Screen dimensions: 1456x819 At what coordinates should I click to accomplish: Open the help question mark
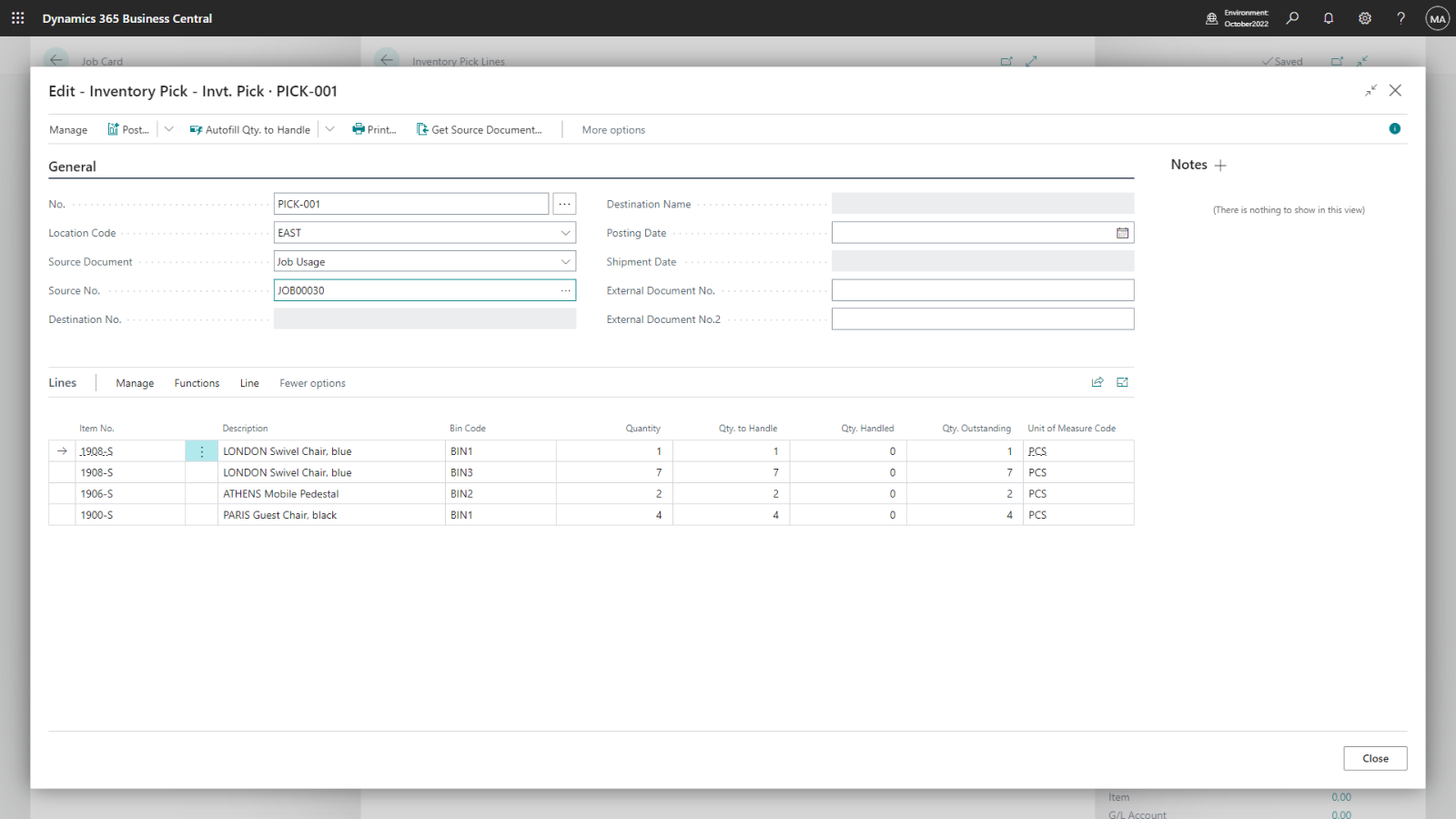[1401, 18]
